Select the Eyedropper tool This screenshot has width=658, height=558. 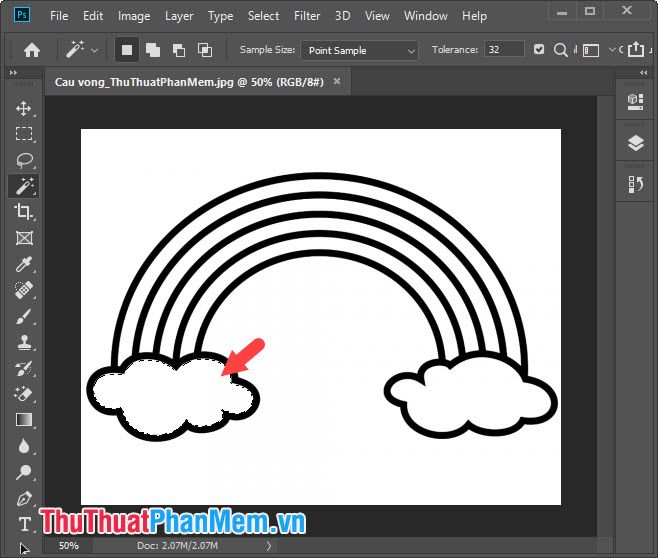coord(24,264)
